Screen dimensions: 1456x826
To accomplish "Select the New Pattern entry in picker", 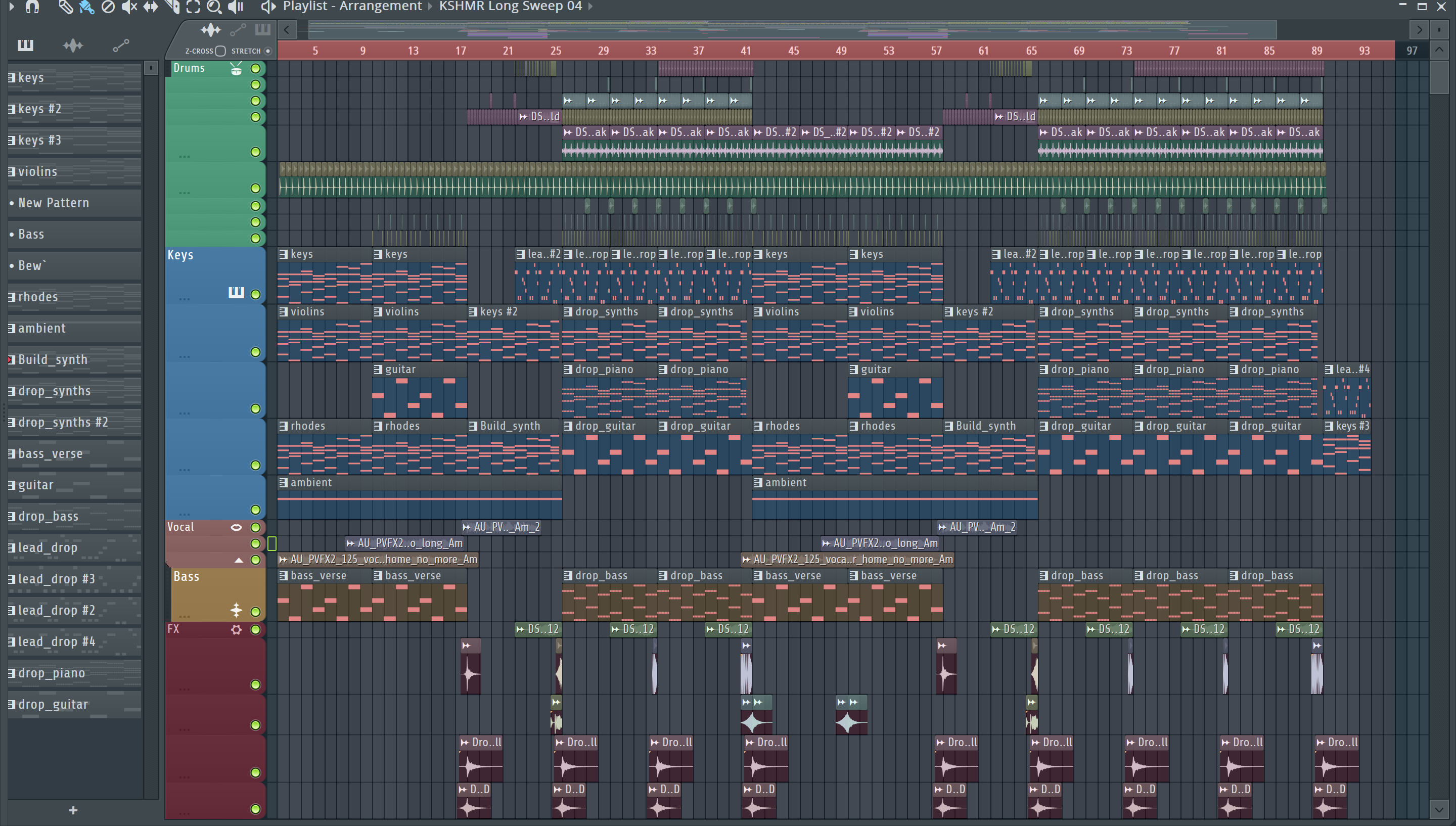I will (x=74, y=203).
